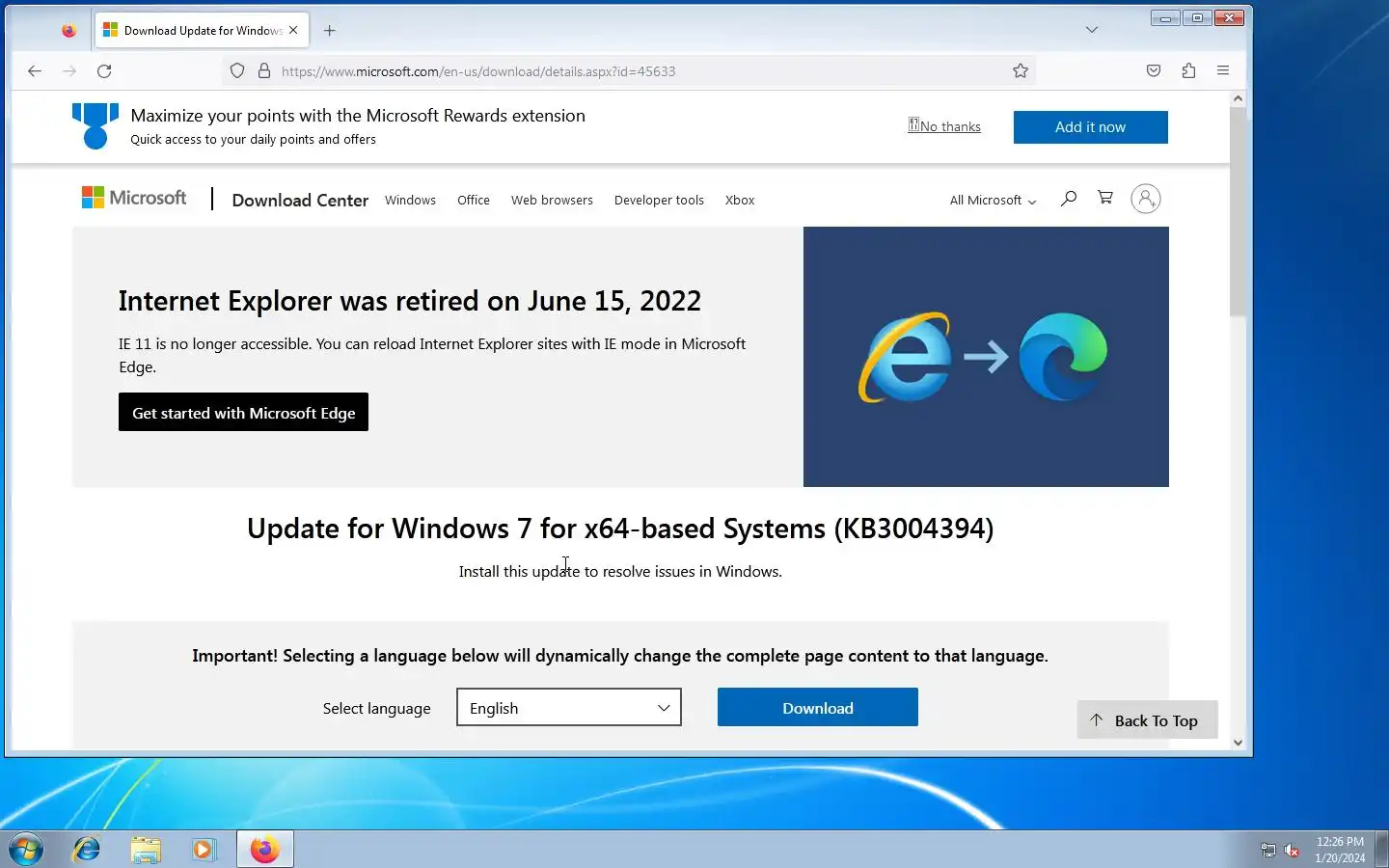
Task: Open a new tab with the plus icon
Action: click(330, 30)
